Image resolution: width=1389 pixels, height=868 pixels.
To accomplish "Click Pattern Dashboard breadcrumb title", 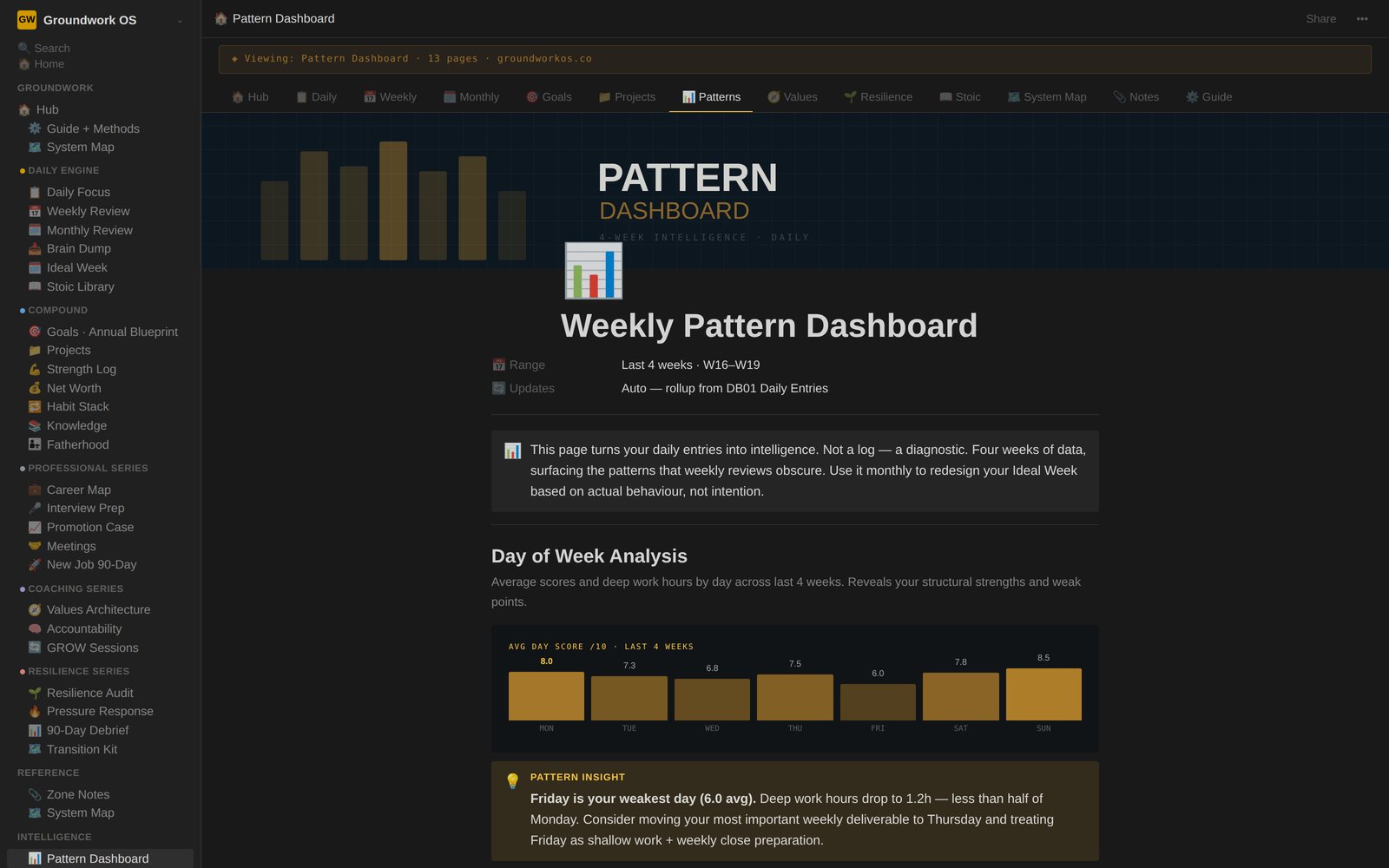I will click(283, 18).
